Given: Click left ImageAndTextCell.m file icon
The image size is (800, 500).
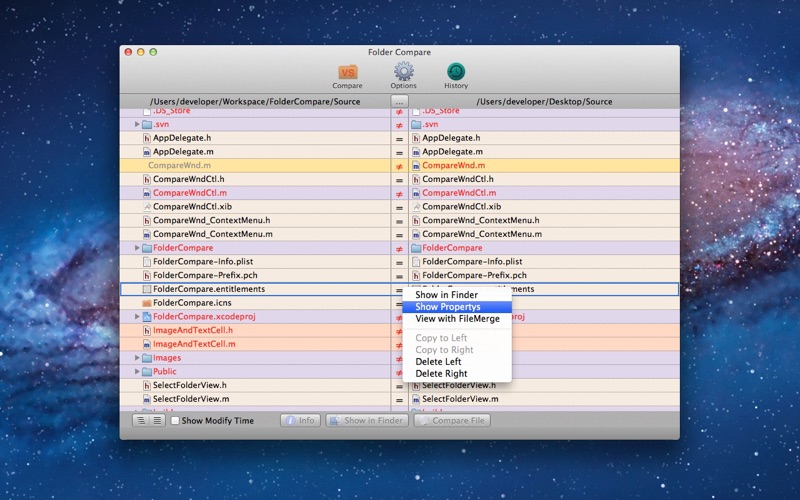Looking at the screenshot, I should click(x=146, y=344).
